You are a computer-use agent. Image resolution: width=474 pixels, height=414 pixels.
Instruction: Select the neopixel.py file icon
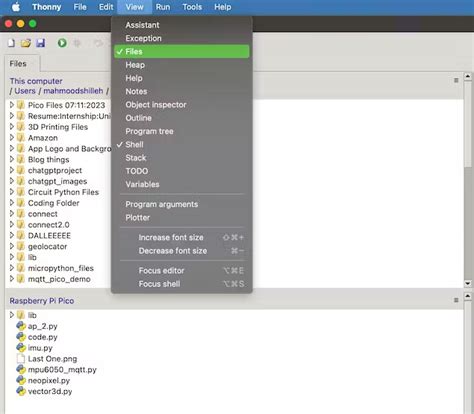click(21, 380)
